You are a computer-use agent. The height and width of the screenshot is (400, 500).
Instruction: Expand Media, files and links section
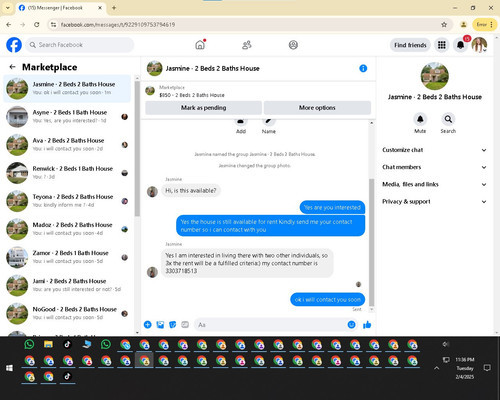click(434, 184)
